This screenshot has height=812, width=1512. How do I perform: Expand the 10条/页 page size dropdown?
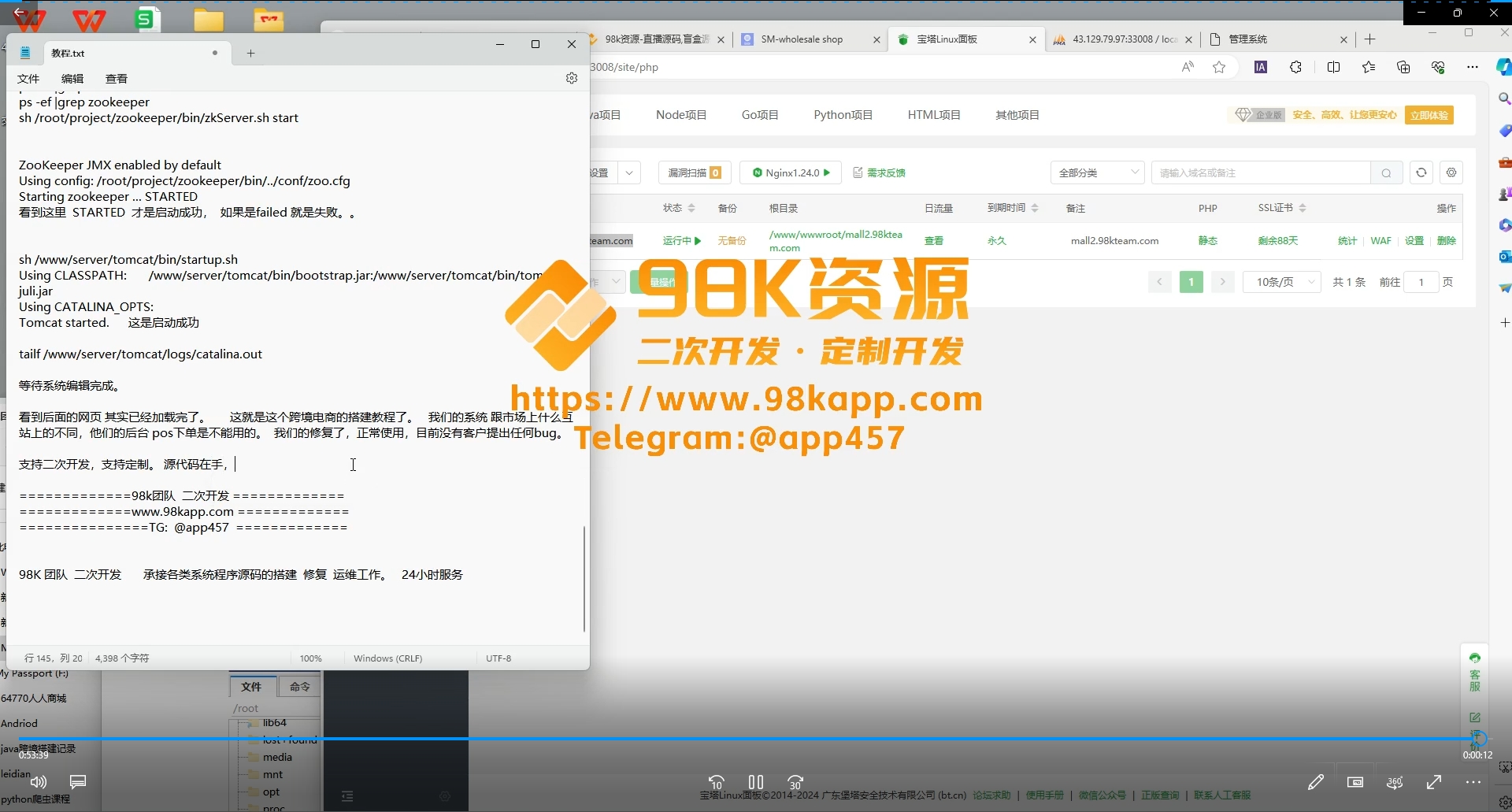(1281, 282)
